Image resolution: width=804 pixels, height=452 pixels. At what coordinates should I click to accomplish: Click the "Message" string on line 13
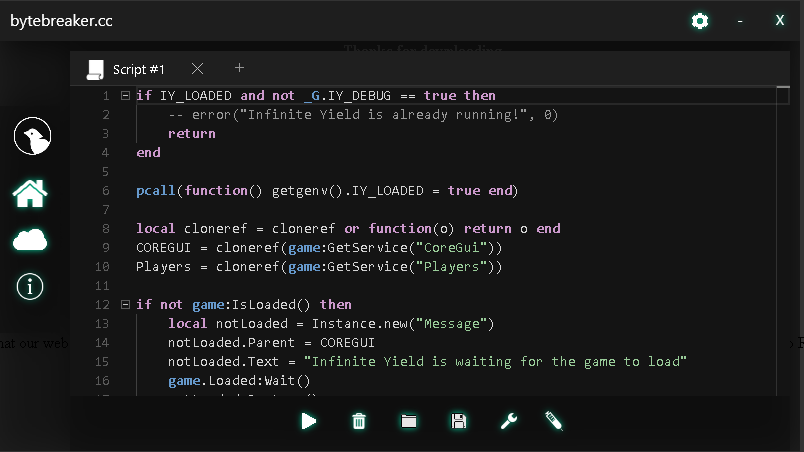[x=451, y=323]
